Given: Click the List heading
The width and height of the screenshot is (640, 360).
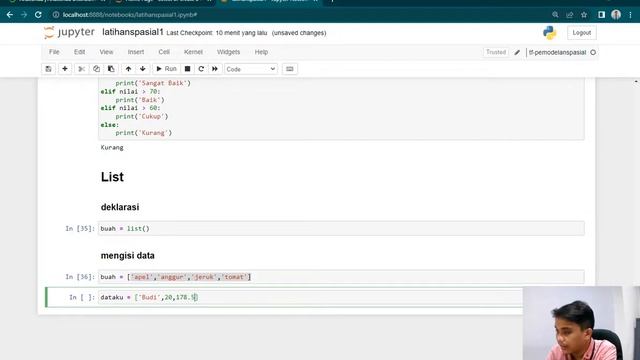Looking at the screenshot, I should 112,177.
